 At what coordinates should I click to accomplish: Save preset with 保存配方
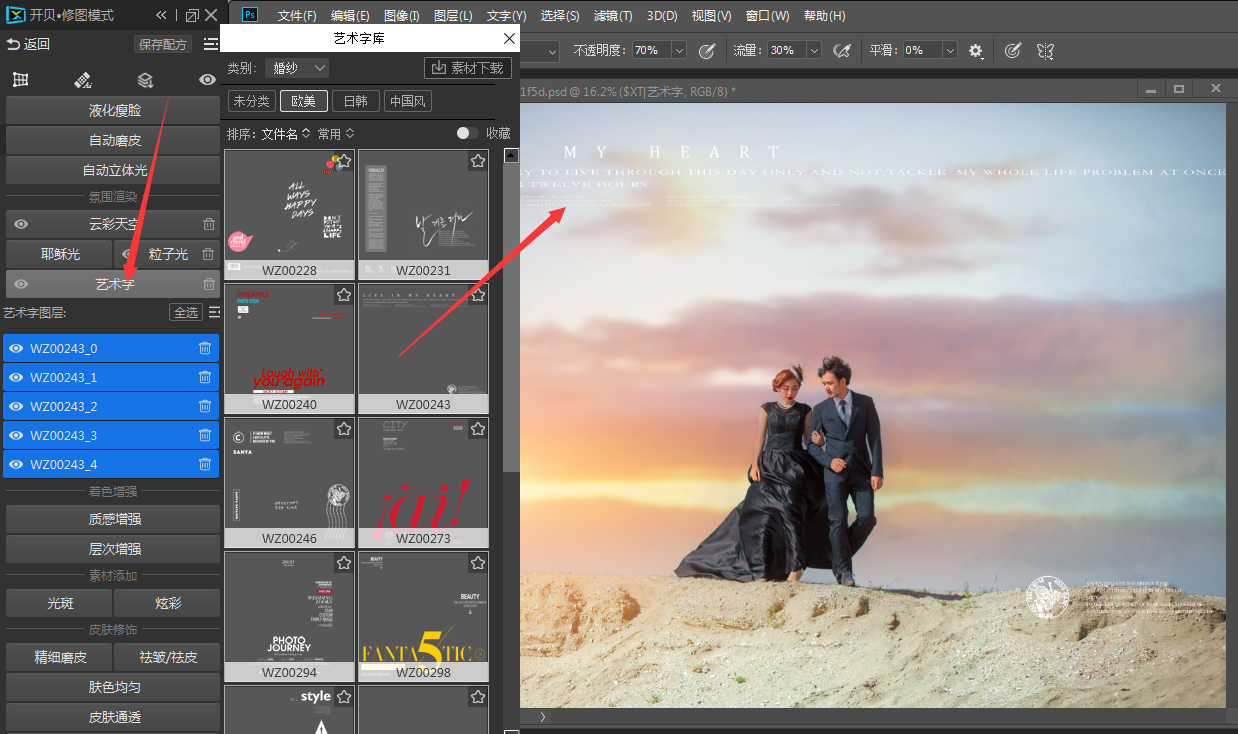point(162,44)
